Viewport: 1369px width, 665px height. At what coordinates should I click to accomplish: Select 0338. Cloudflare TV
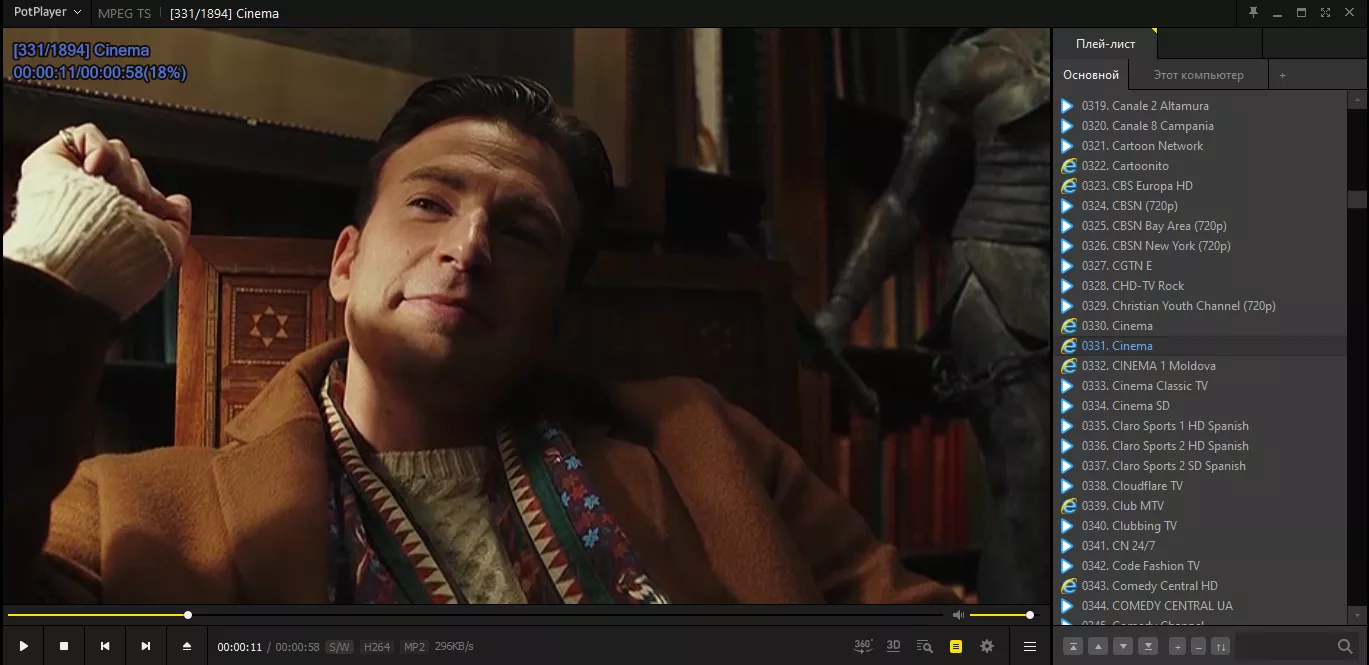pos(1201,486)
